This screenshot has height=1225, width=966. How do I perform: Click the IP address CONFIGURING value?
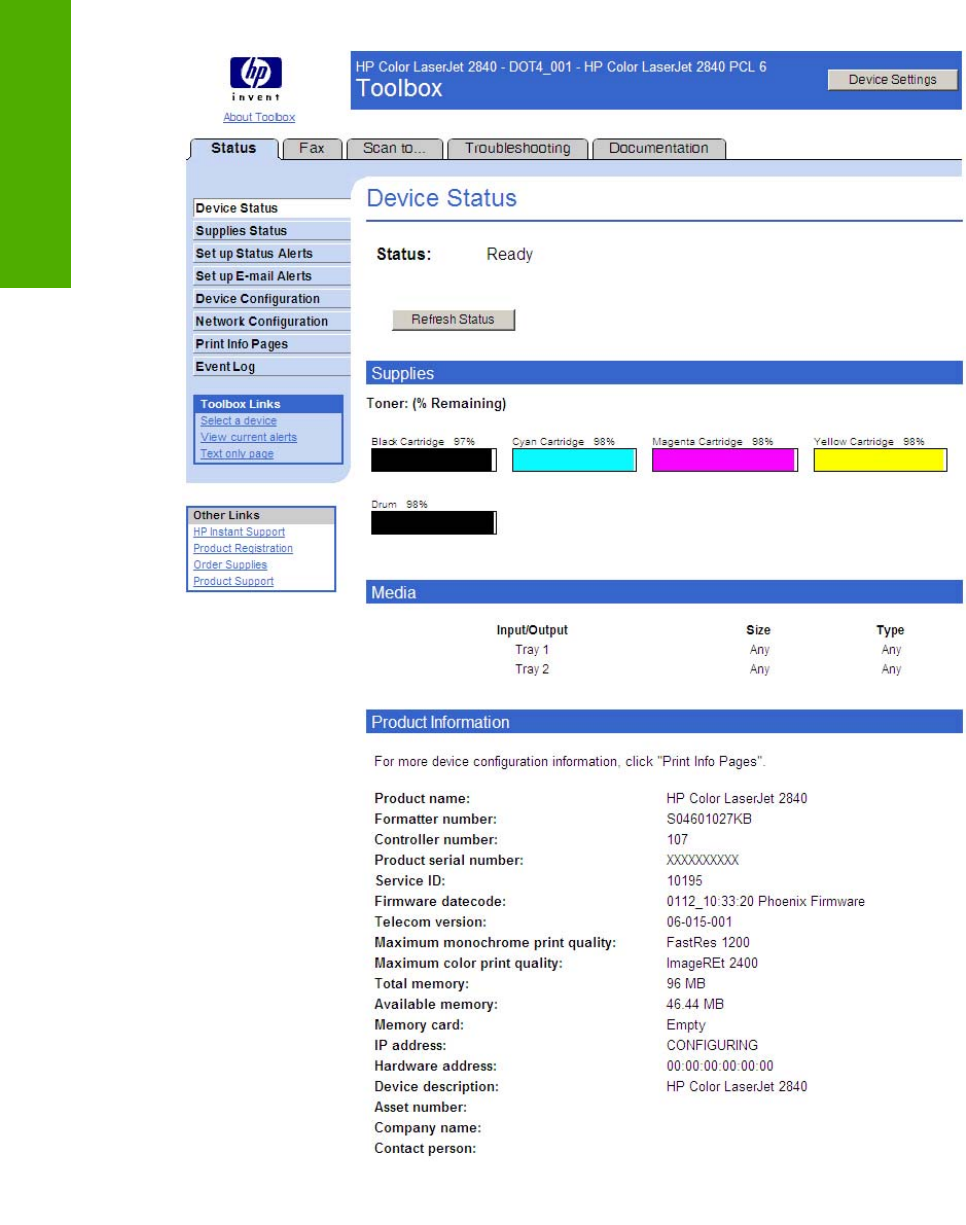[712, 1046]
